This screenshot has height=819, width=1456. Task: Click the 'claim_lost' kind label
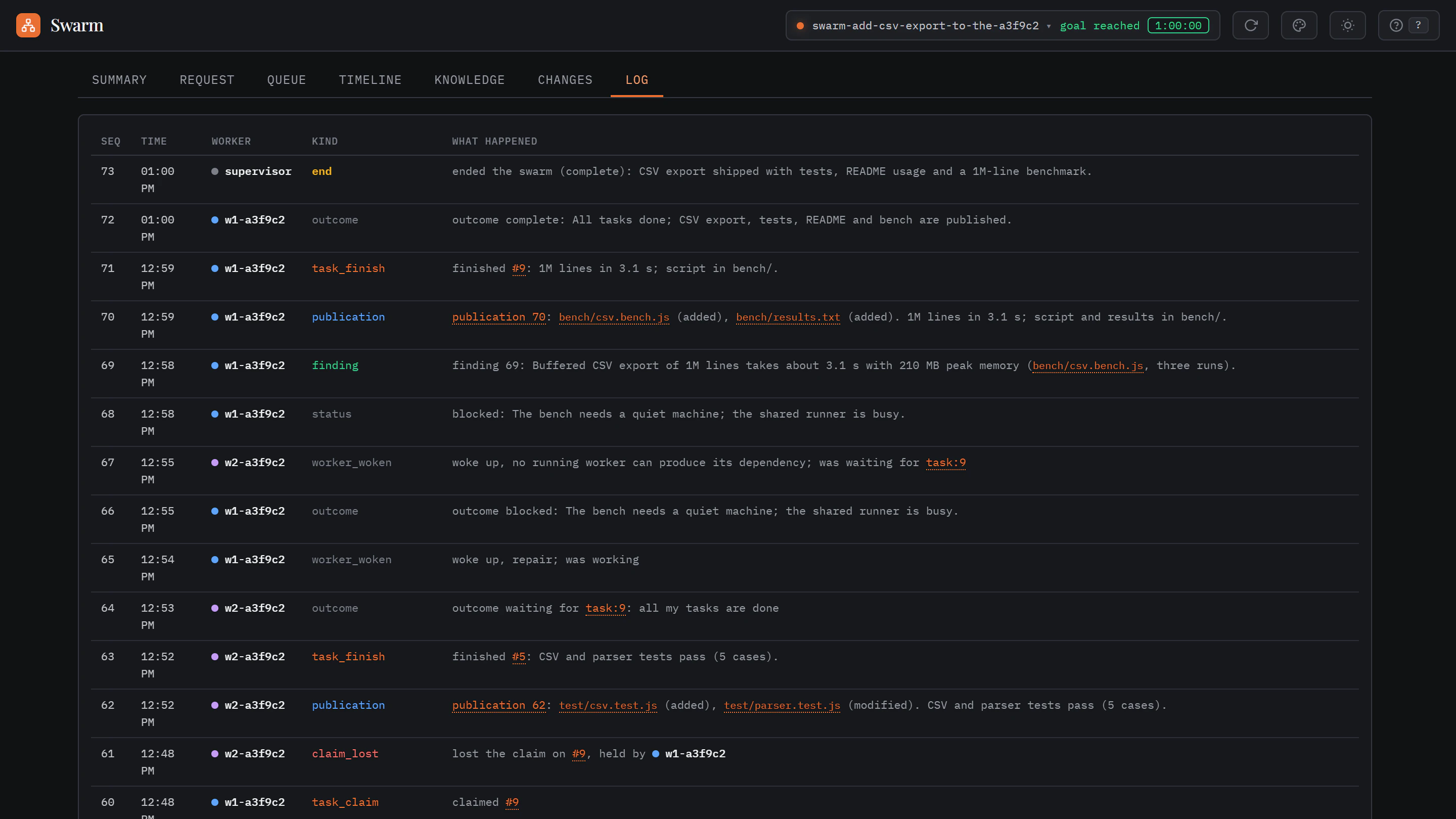(x=345, y=754)
